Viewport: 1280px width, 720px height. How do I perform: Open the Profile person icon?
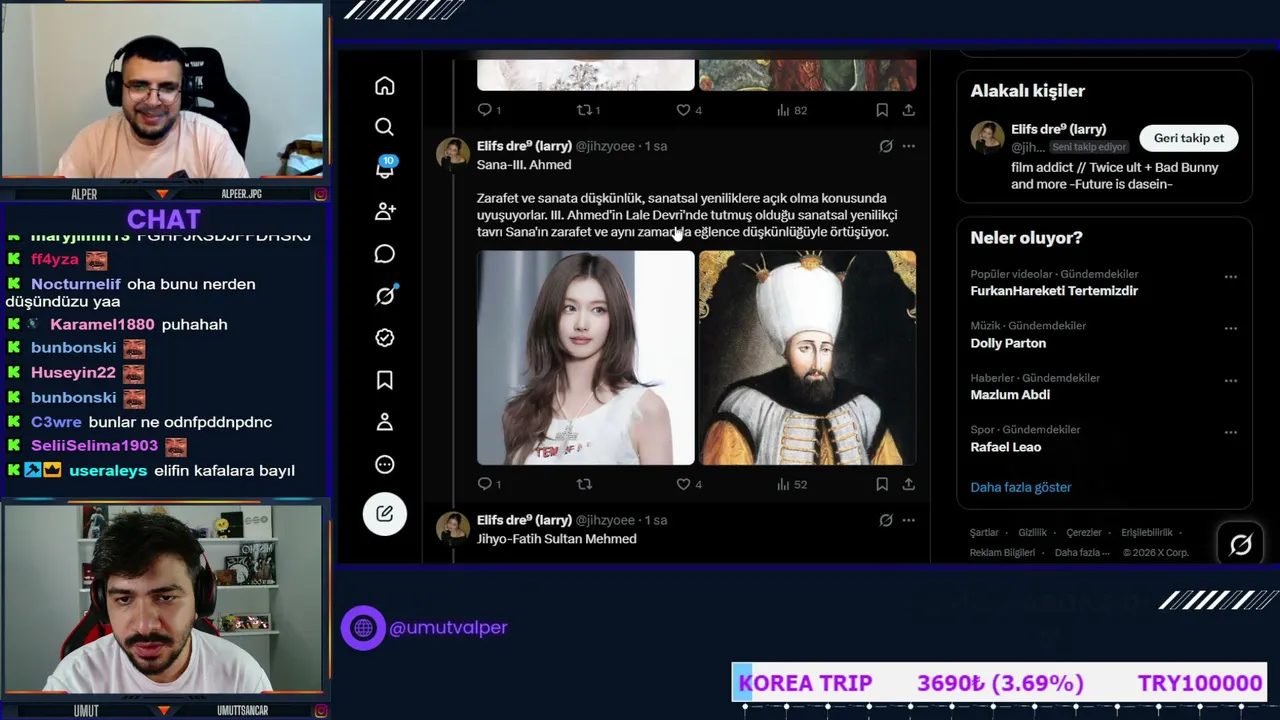coord(385,422)
